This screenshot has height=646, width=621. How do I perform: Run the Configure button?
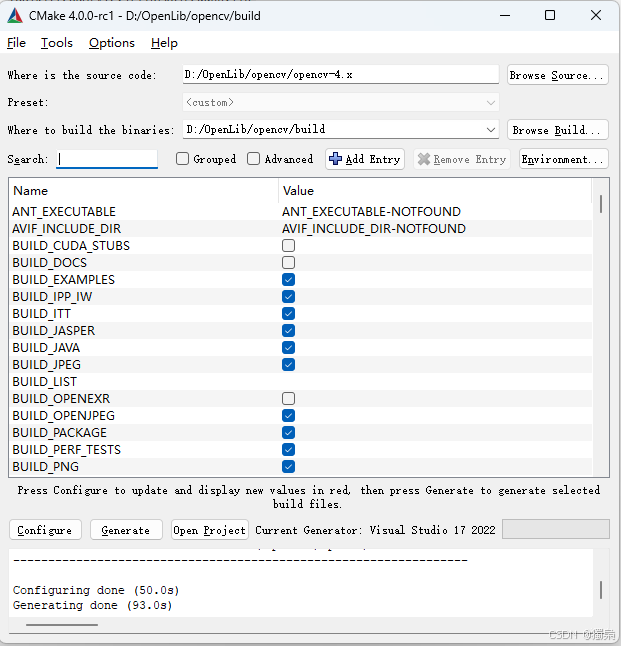(45, 530)
